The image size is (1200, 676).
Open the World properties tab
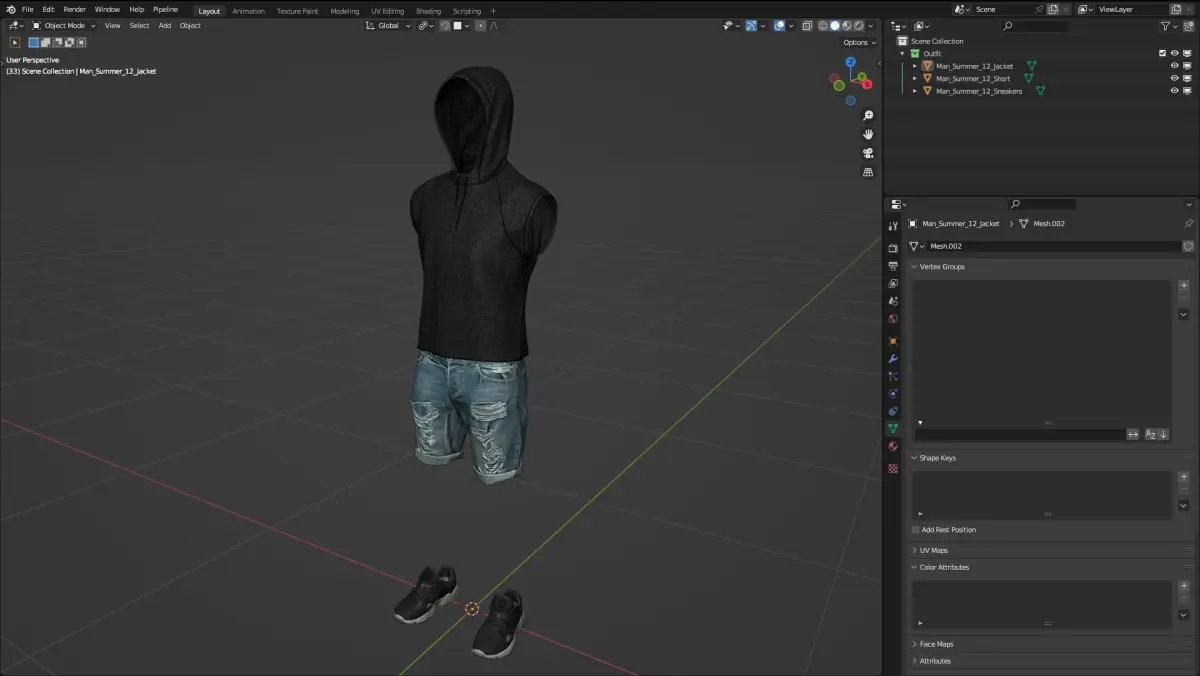893,319
